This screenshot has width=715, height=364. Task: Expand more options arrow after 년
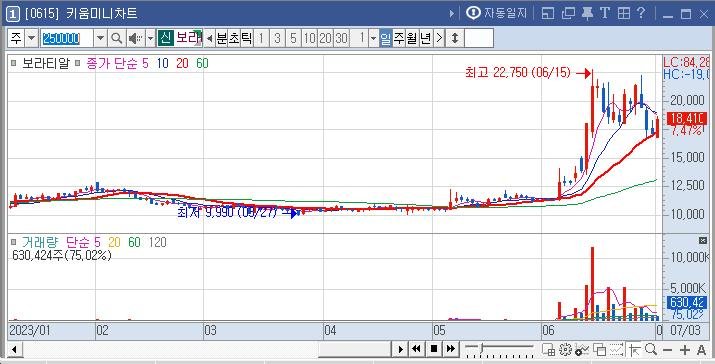point(439,38)
